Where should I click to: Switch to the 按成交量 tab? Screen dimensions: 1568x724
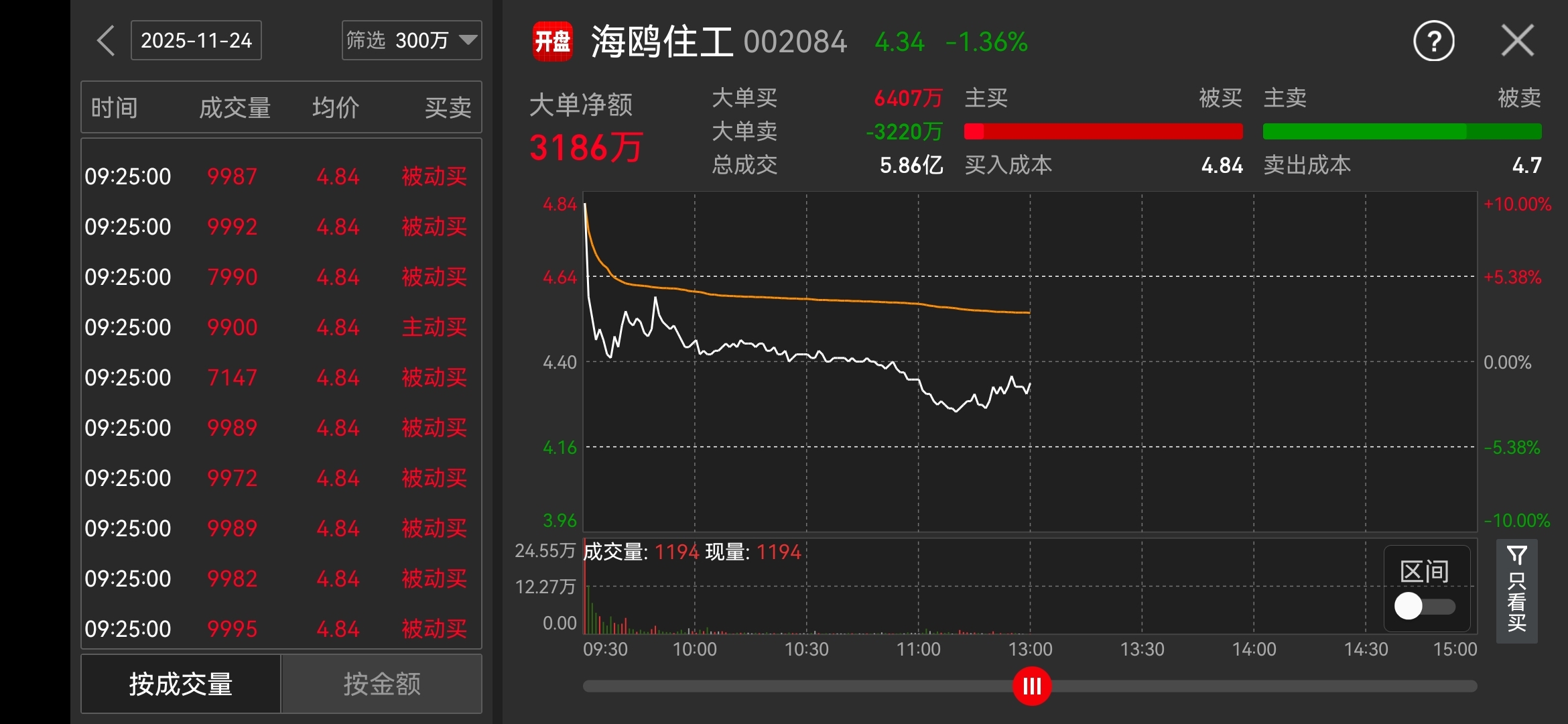coord(181,684)
